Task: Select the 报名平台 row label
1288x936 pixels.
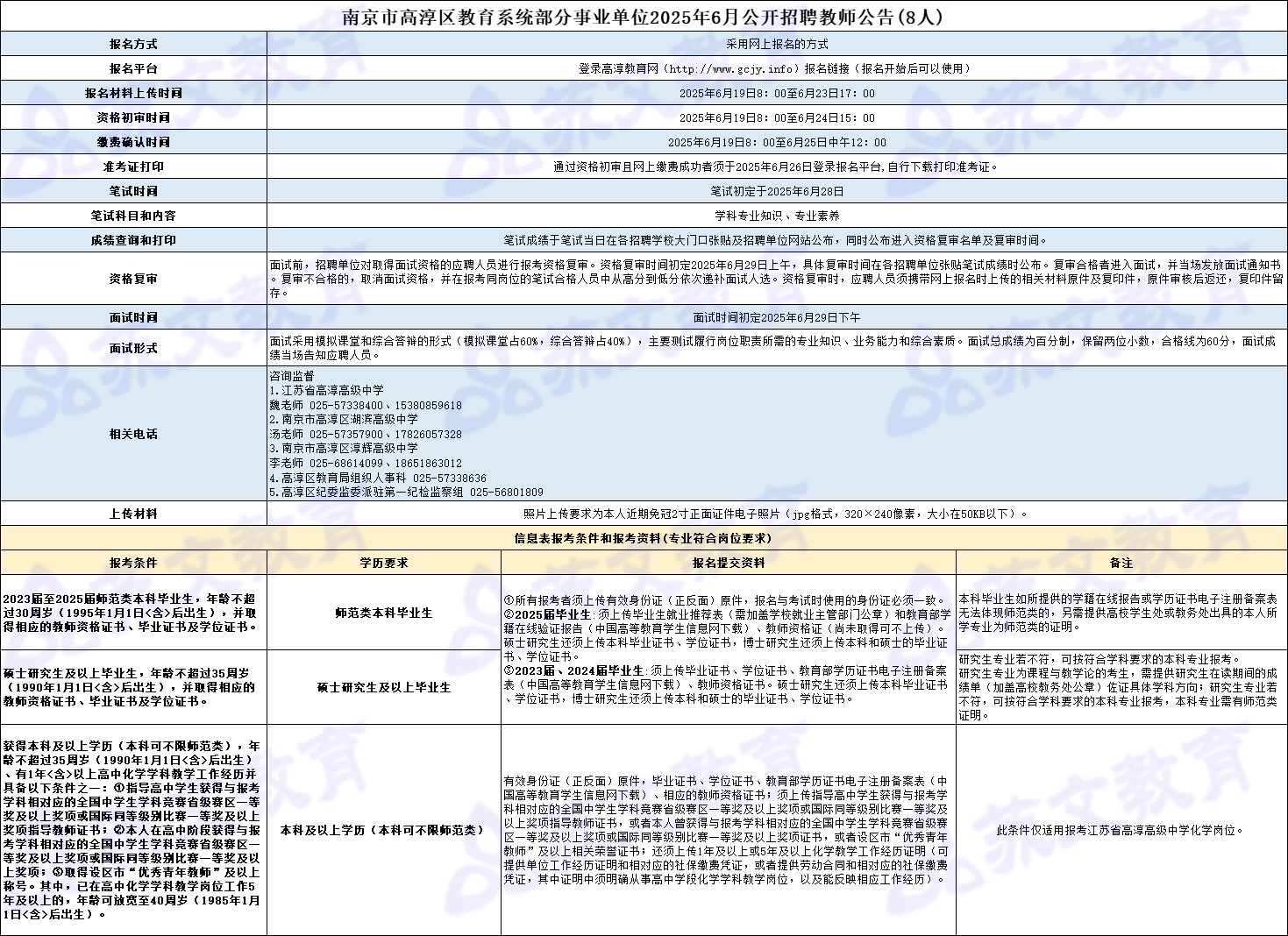Action: (133, 68)
